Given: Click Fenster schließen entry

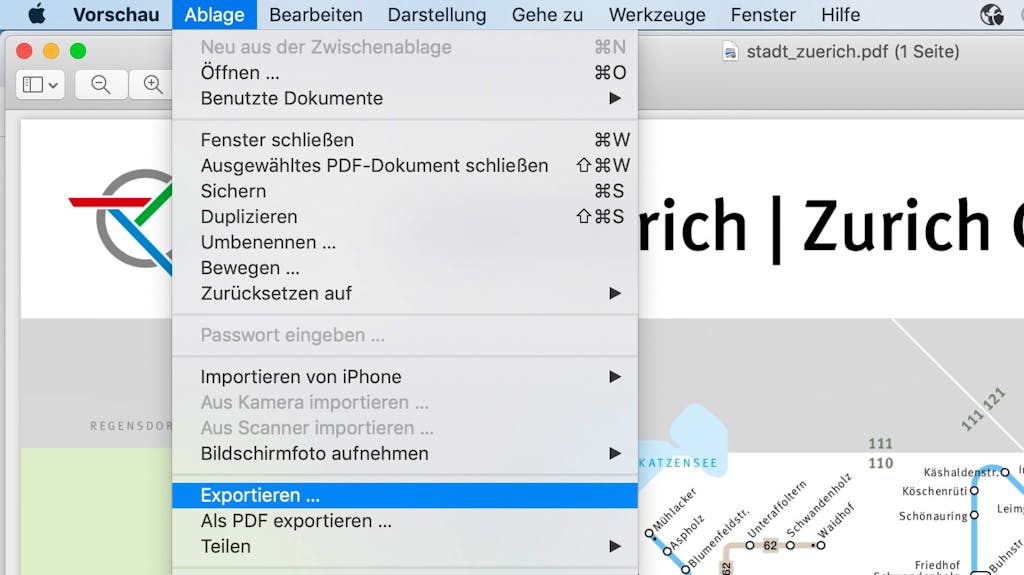Looking at the screenshot, I should (405, 140).
